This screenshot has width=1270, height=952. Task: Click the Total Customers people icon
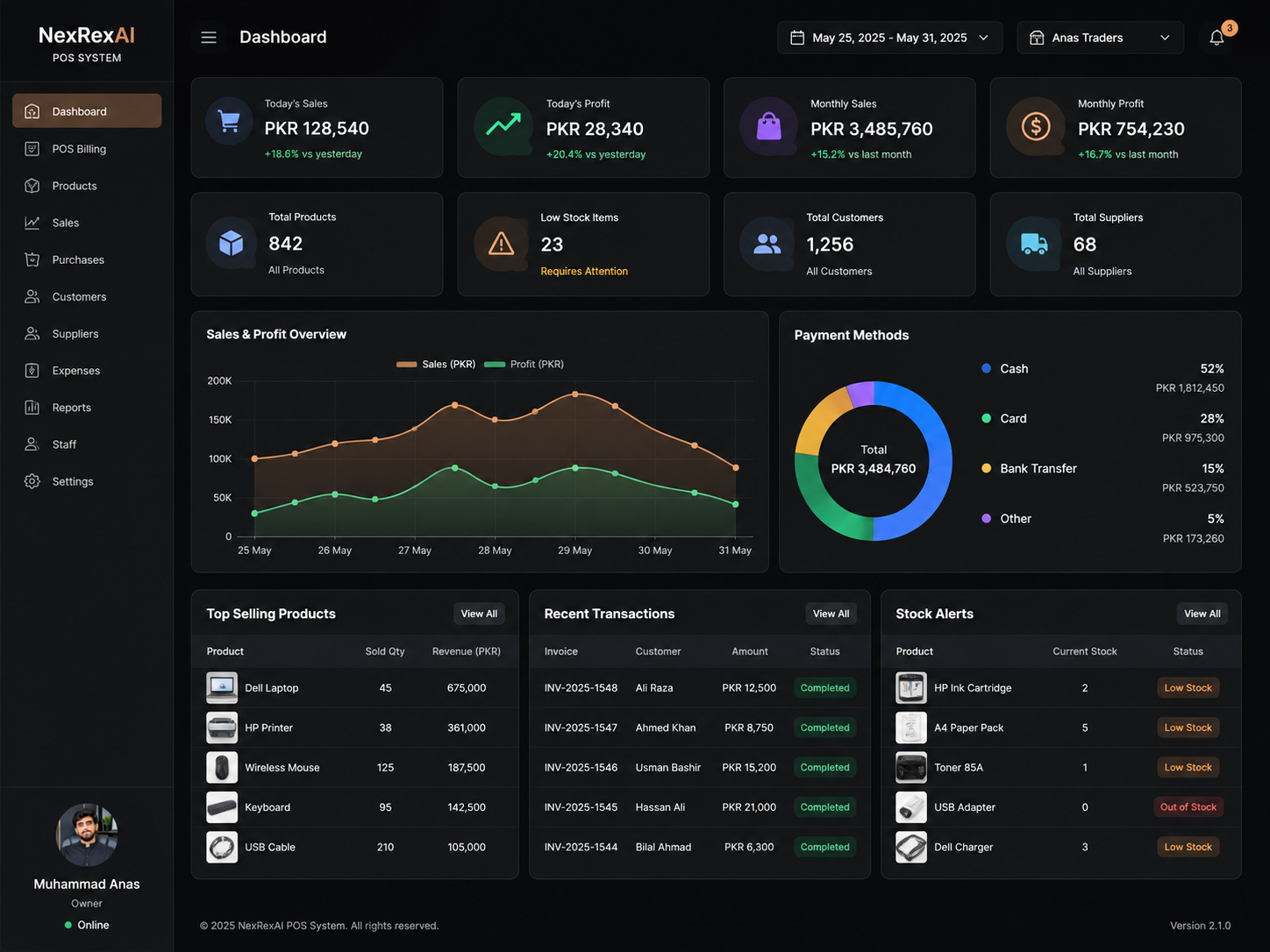(x=767, y=244)
